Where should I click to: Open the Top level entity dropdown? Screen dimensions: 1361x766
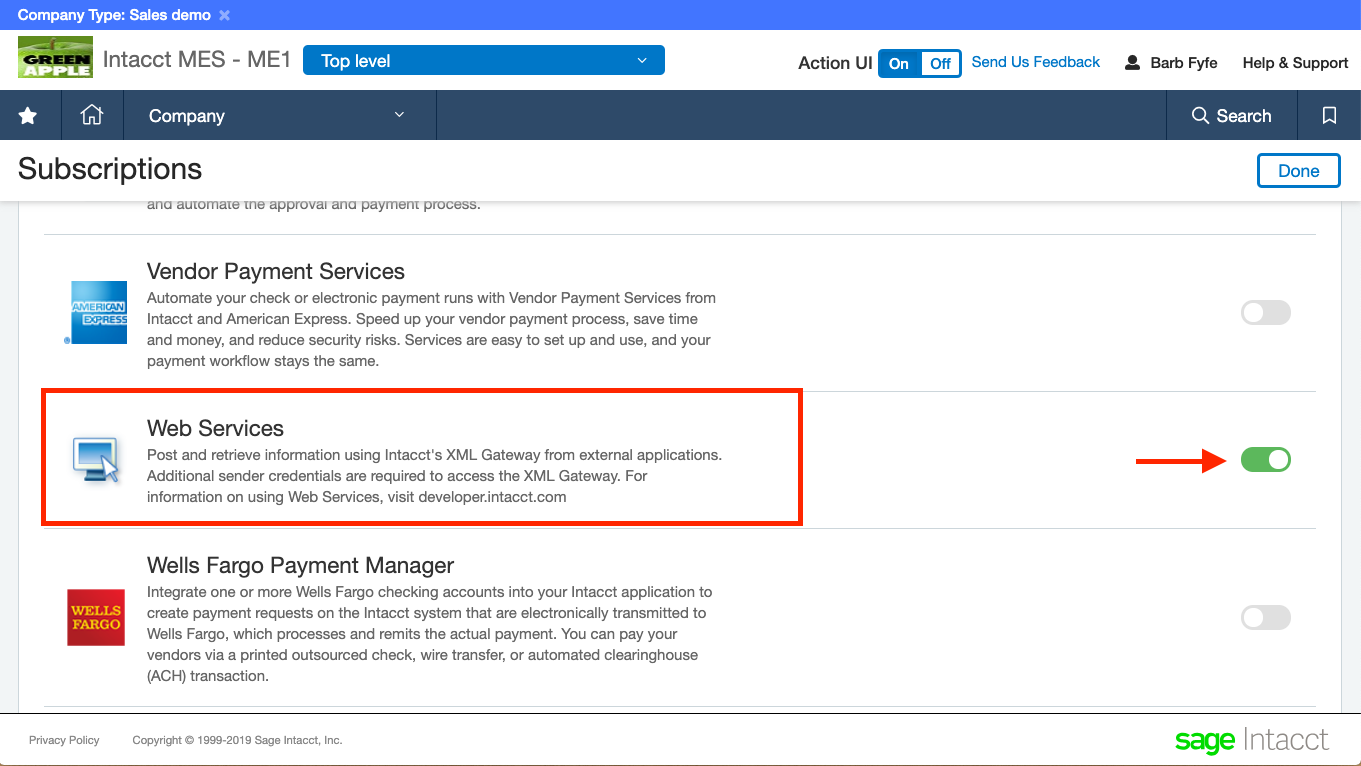click(x=484, y=61)
